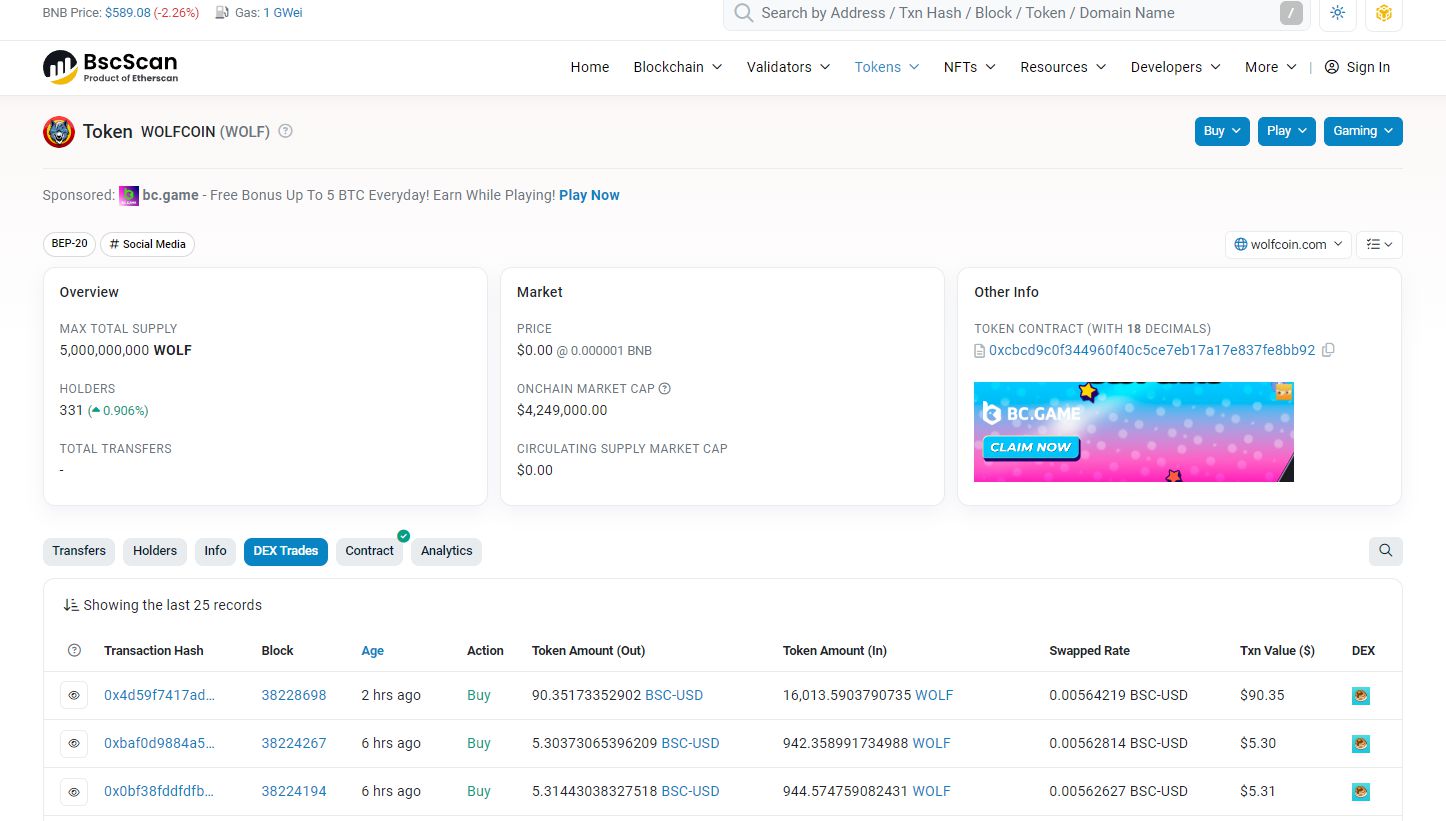1446x821 pixels.
Task: Switch to the Holders tab
Action: 155,551
